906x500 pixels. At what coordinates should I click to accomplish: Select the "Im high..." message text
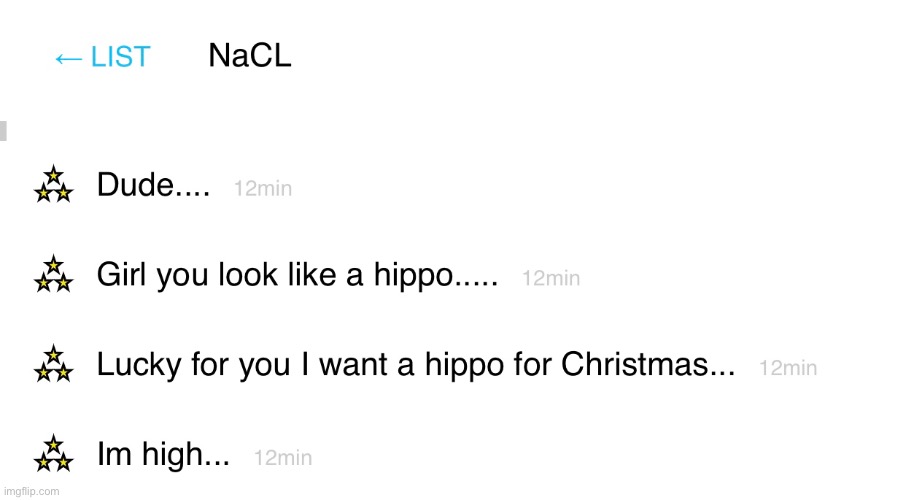click(163, 458)
